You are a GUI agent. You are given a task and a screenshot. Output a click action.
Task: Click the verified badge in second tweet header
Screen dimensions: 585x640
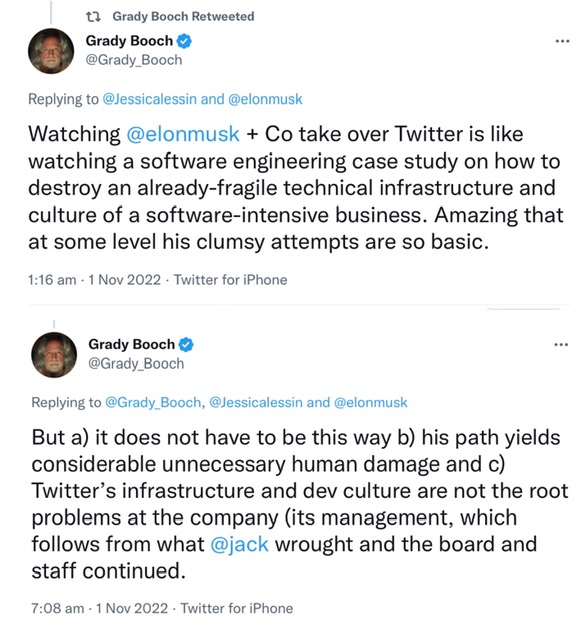coord(186,345)
